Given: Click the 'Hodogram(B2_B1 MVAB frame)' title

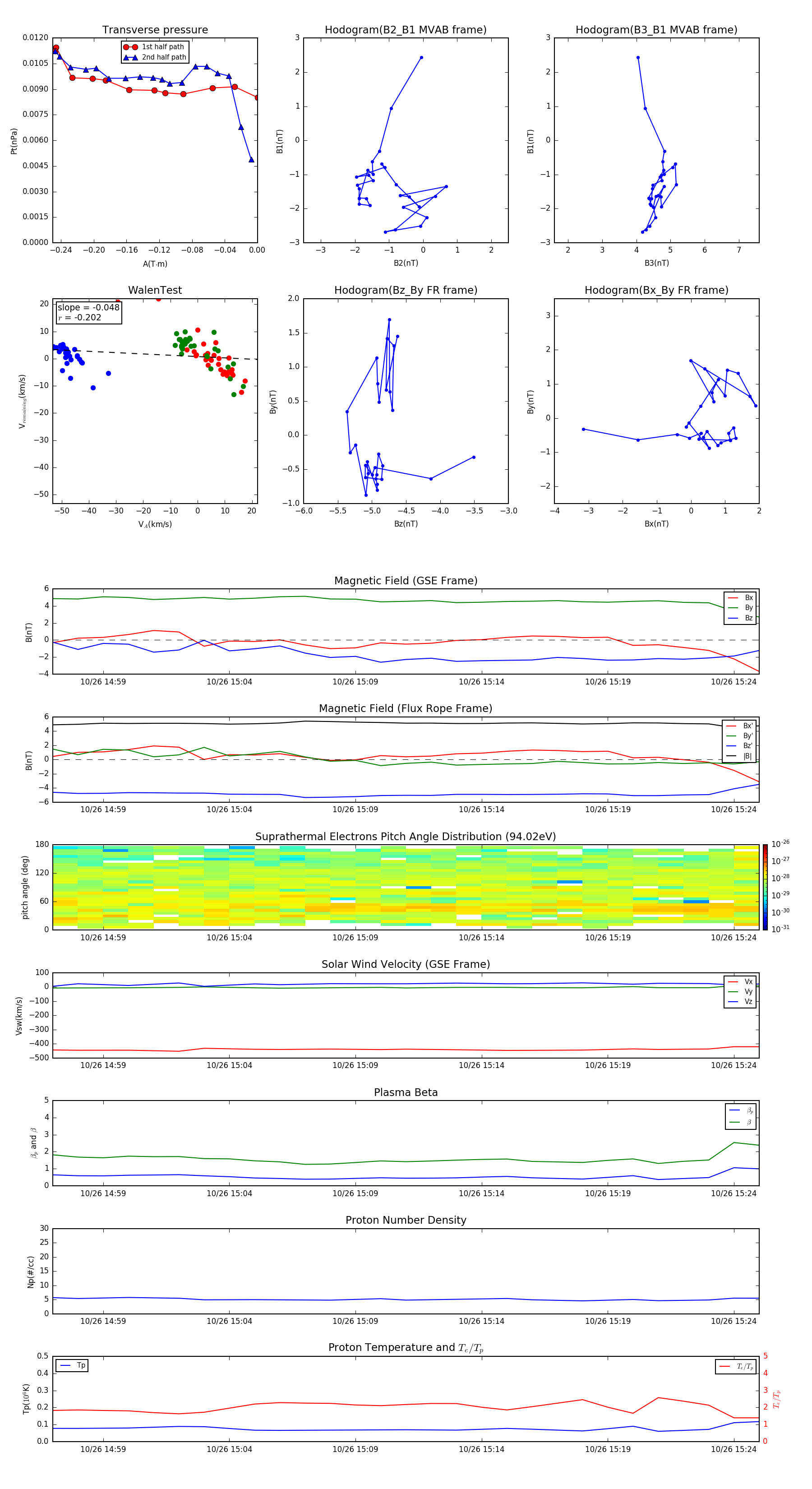Looking at the screenshot, I should tap(406, 29).
